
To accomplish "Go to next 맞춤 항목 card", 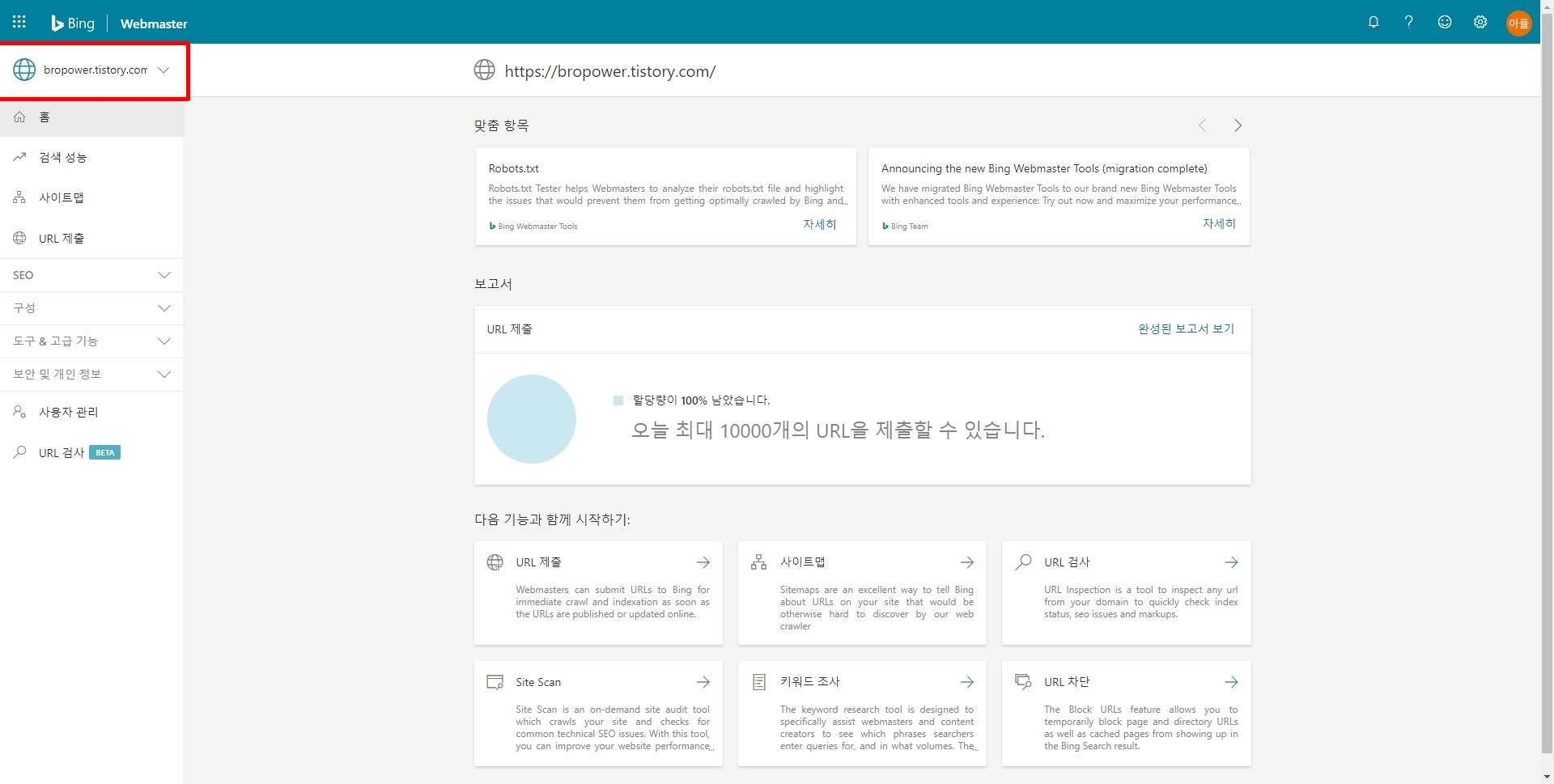I will [1238, 125].
